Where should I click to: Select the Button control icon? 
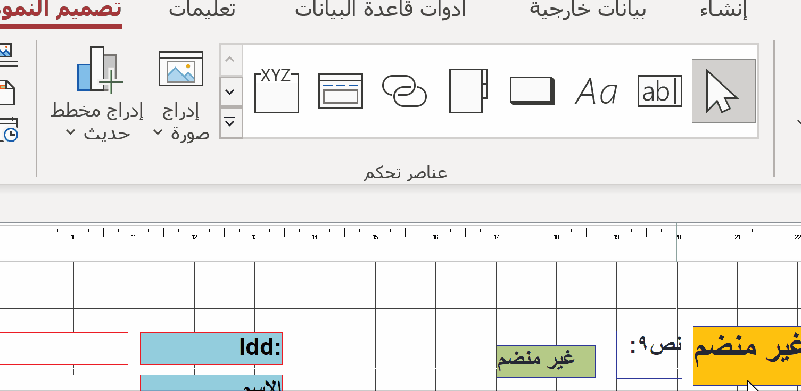[532, 91]
